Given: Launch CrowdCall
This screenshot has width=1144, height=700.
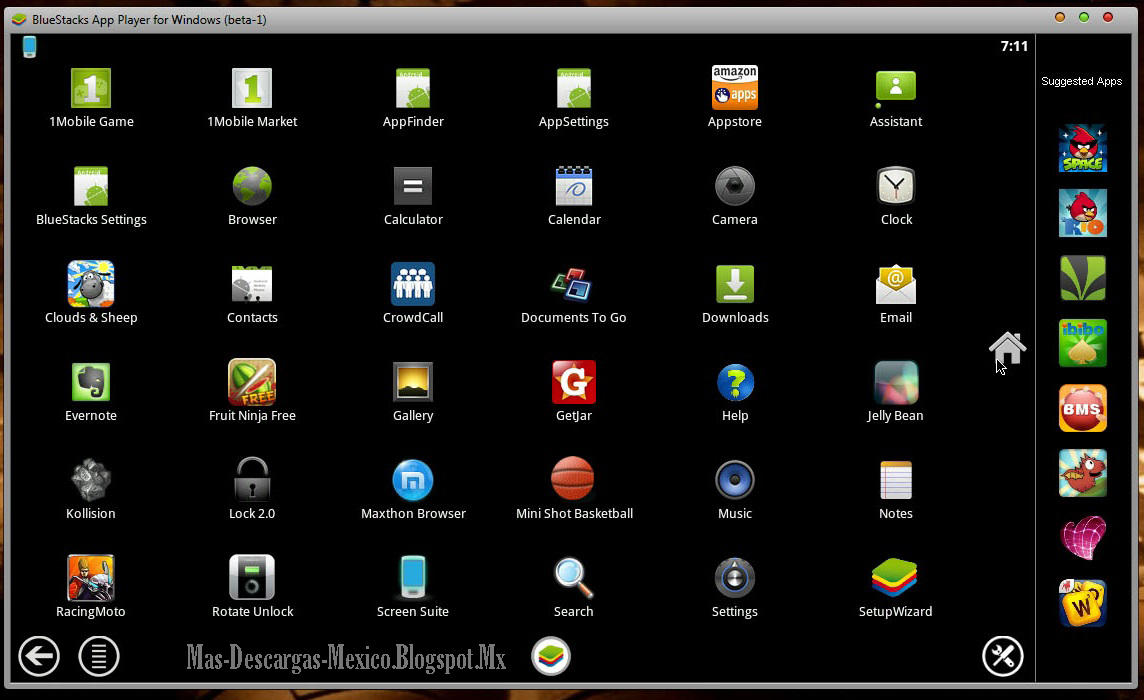Looking at the screenshot, I should [x=413, y=284].
